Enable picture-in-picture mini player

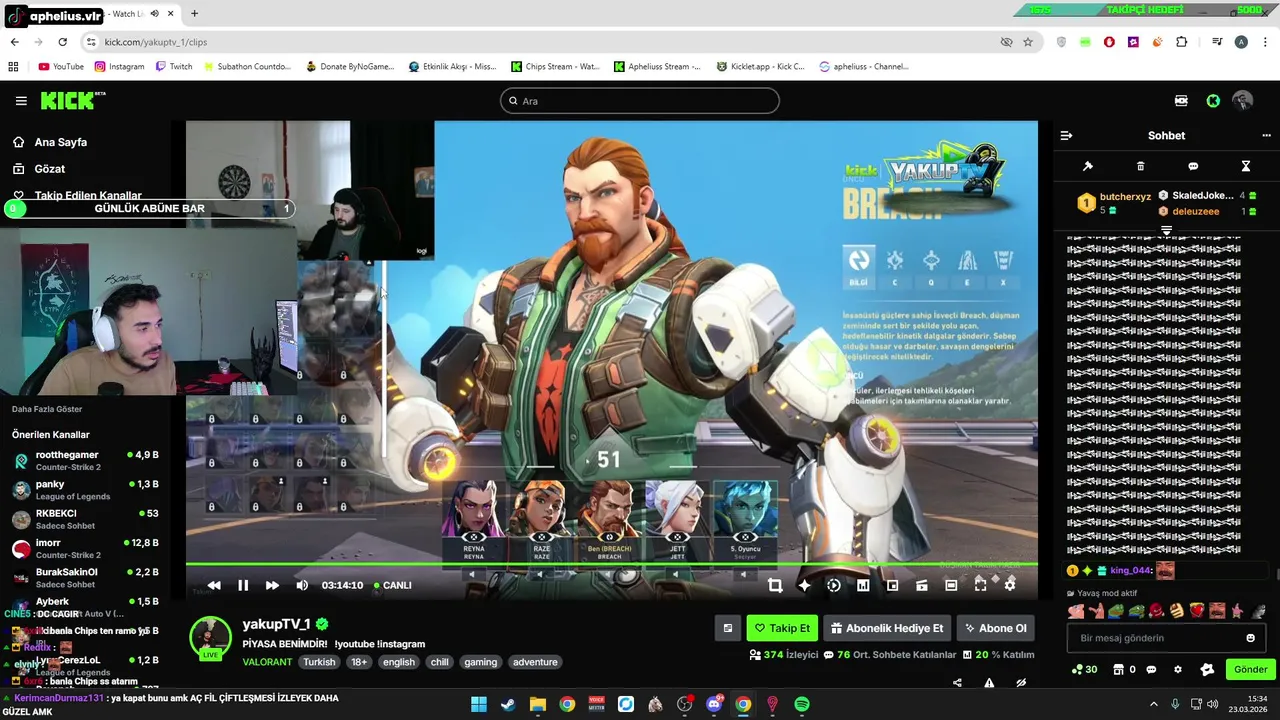(x=893, y=585)
